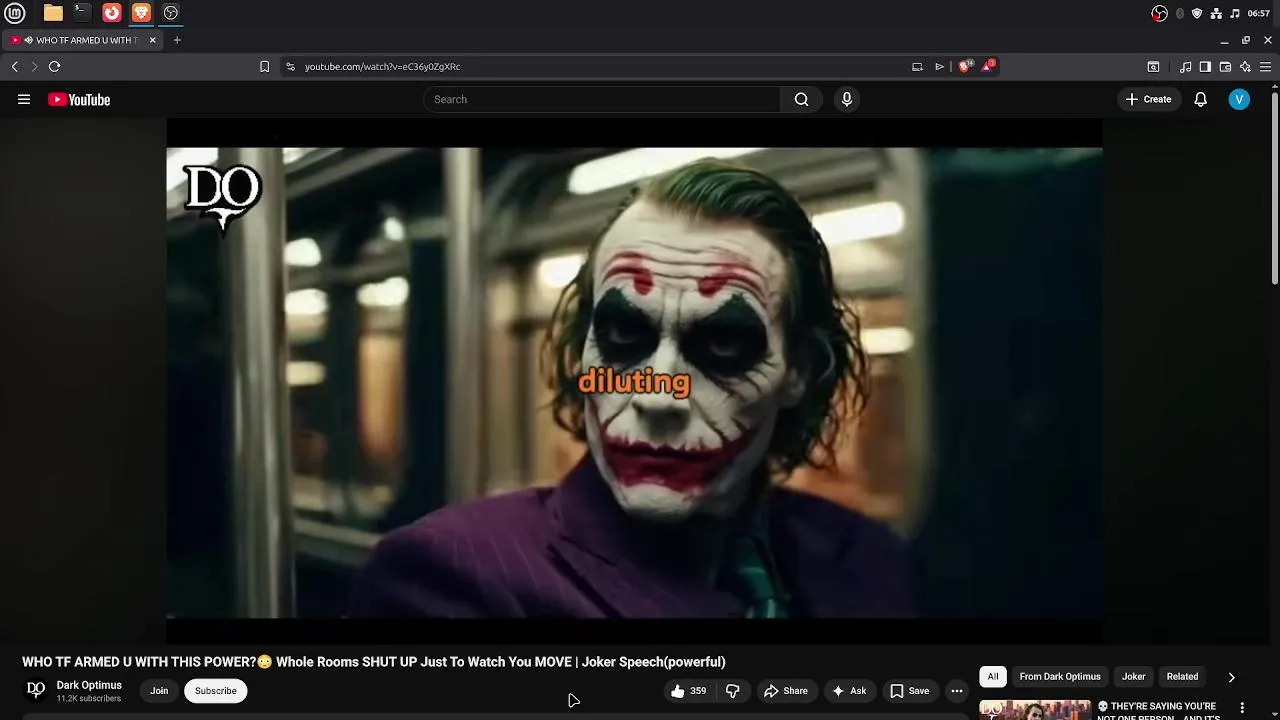
Task: Click the address bar URL
Action: (x=382, y=67)
